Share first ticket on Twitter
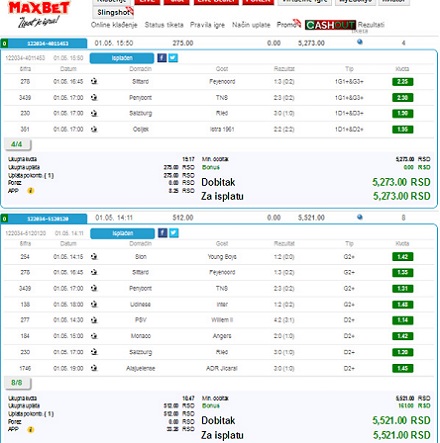 click(x=173, y=58)
